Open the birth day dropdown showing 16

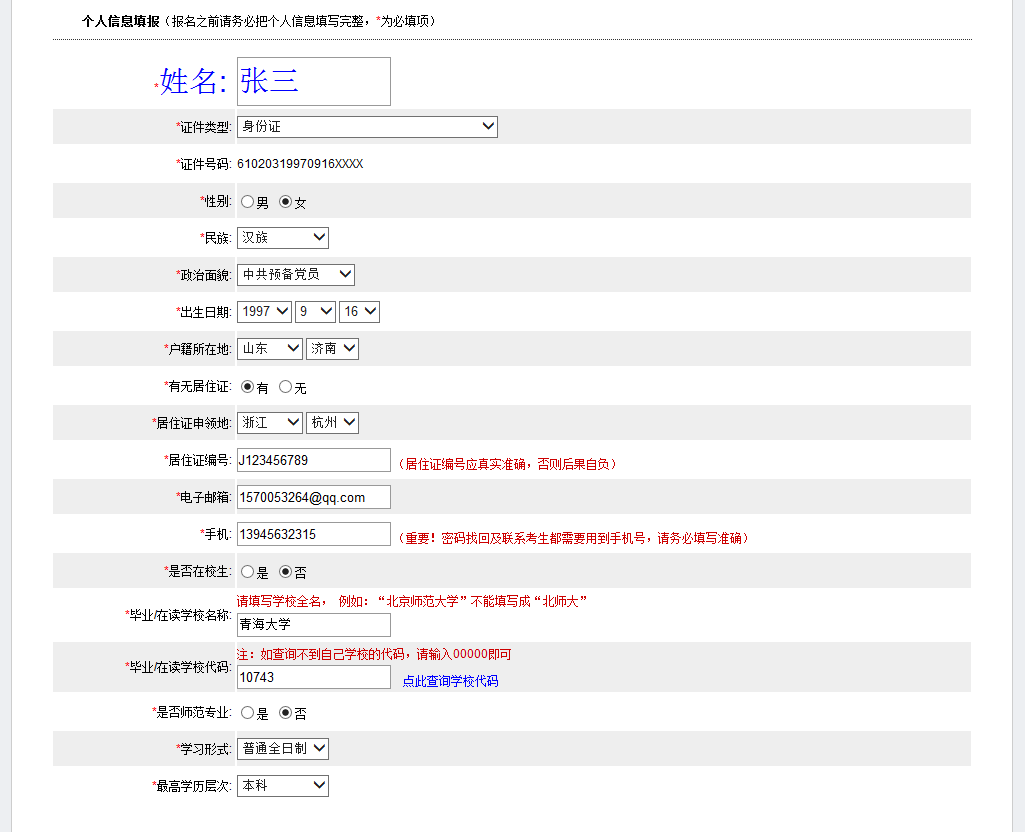[359, 312]
